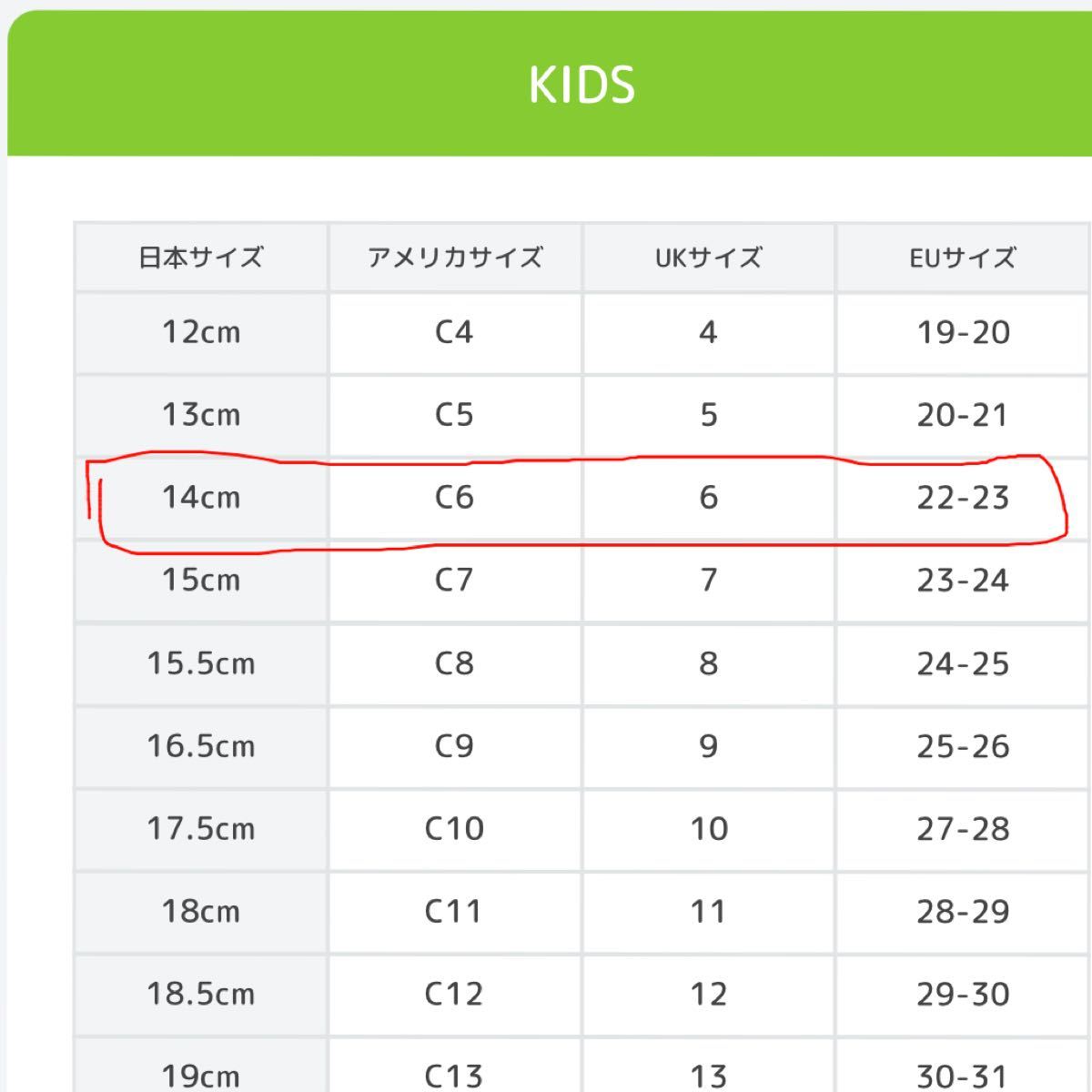
Task: Click the EU 22-23 cell
Action: [963, 498]
